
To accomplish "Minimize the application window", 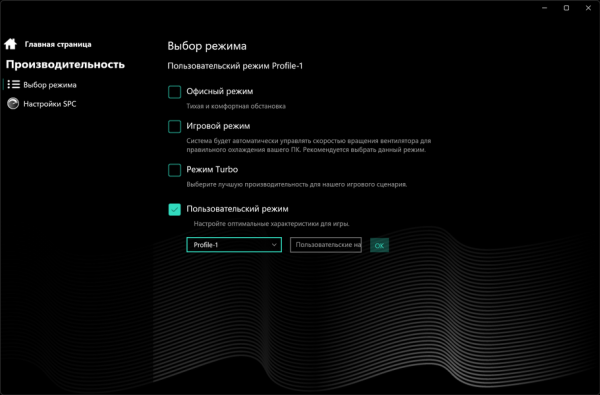I will point(545,8).
